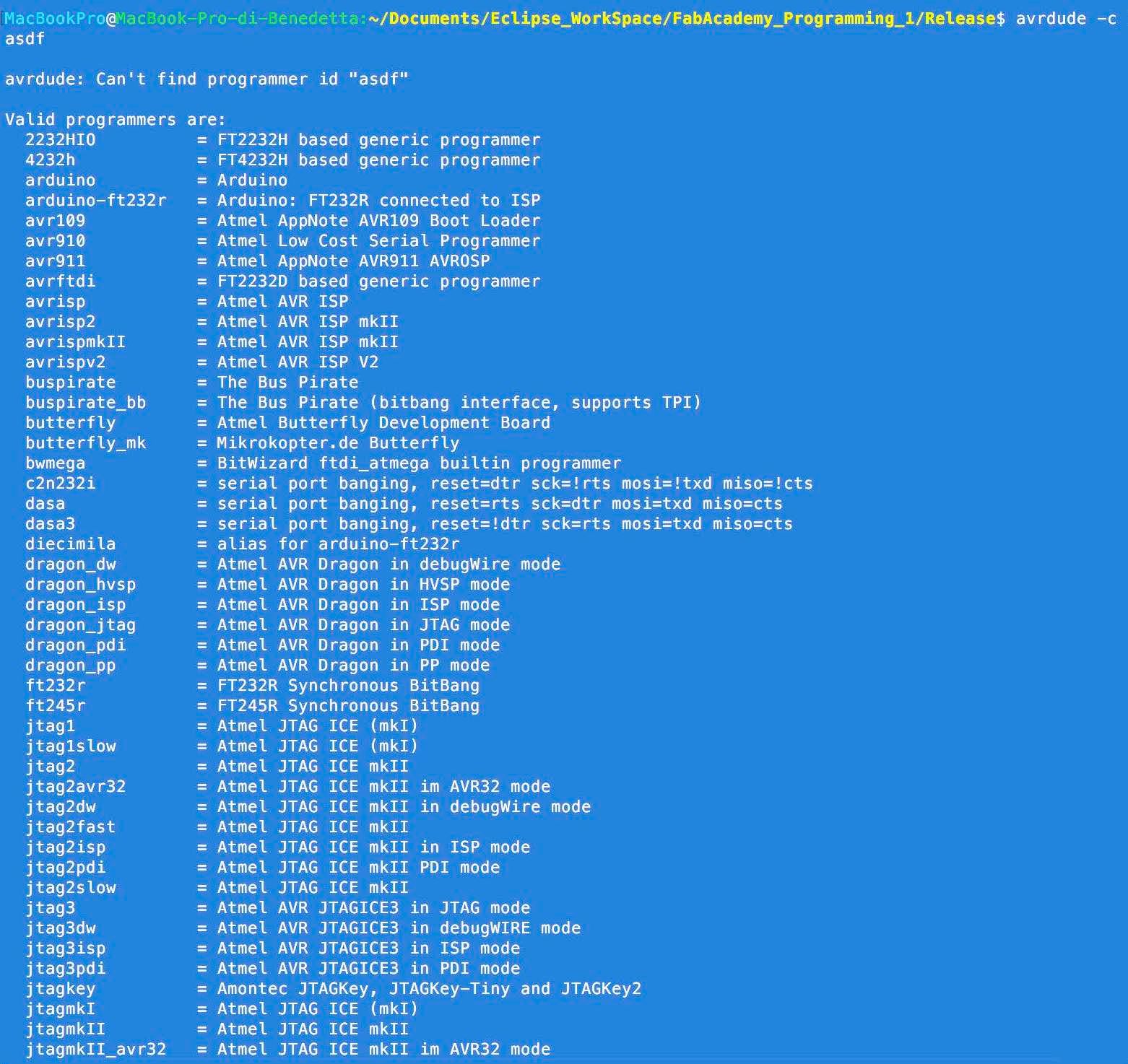
Task: Select the avr911 programmer id
Action: [55, 261]
